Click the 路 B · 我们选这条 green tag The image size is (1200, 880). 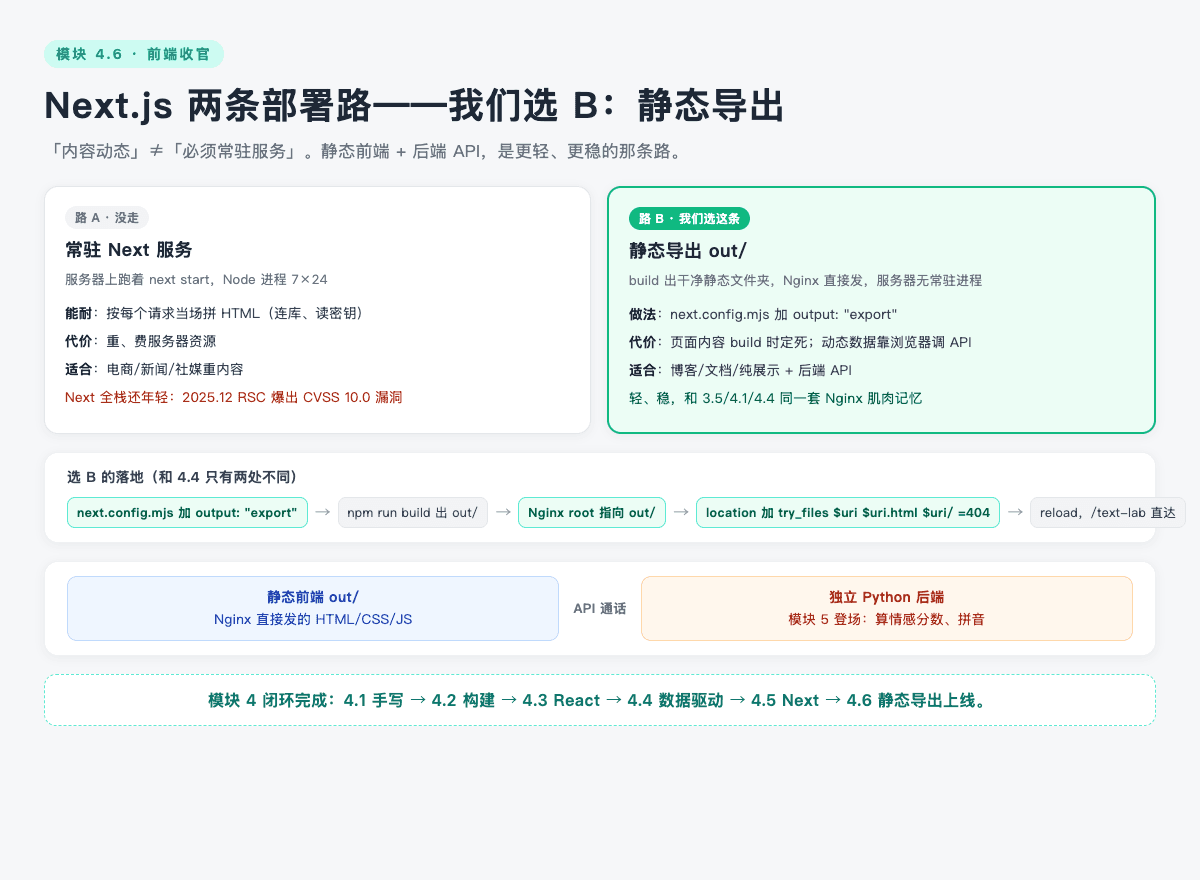tap(689, 218)
